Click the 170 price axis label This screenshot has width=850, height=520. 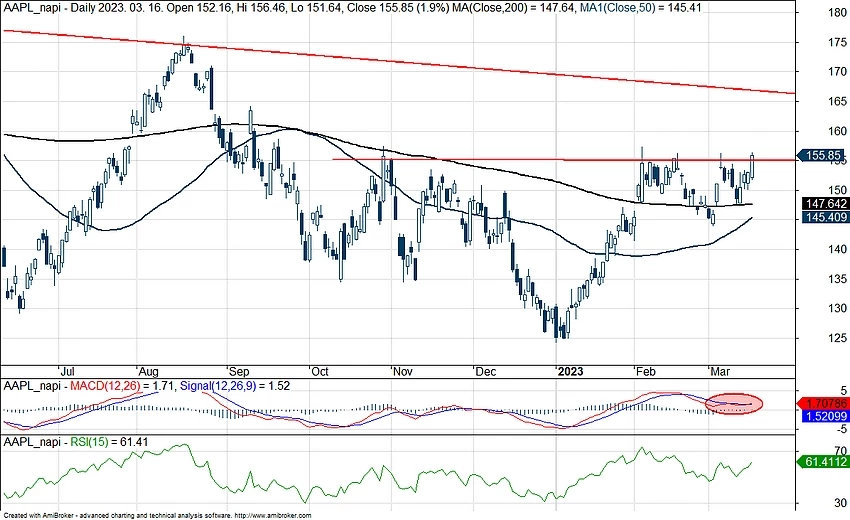[x=838, y=72]
